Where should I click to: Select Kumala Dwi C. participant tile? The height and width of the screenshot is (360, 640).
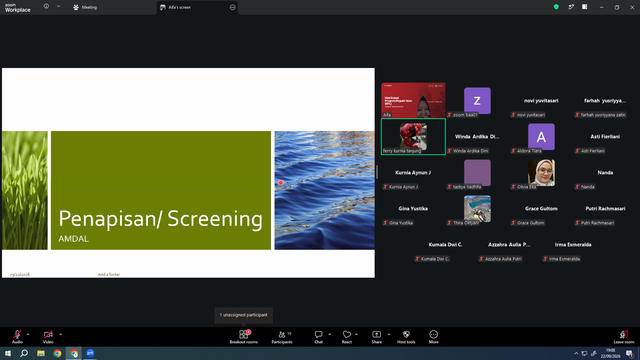[x=445, y=245]
